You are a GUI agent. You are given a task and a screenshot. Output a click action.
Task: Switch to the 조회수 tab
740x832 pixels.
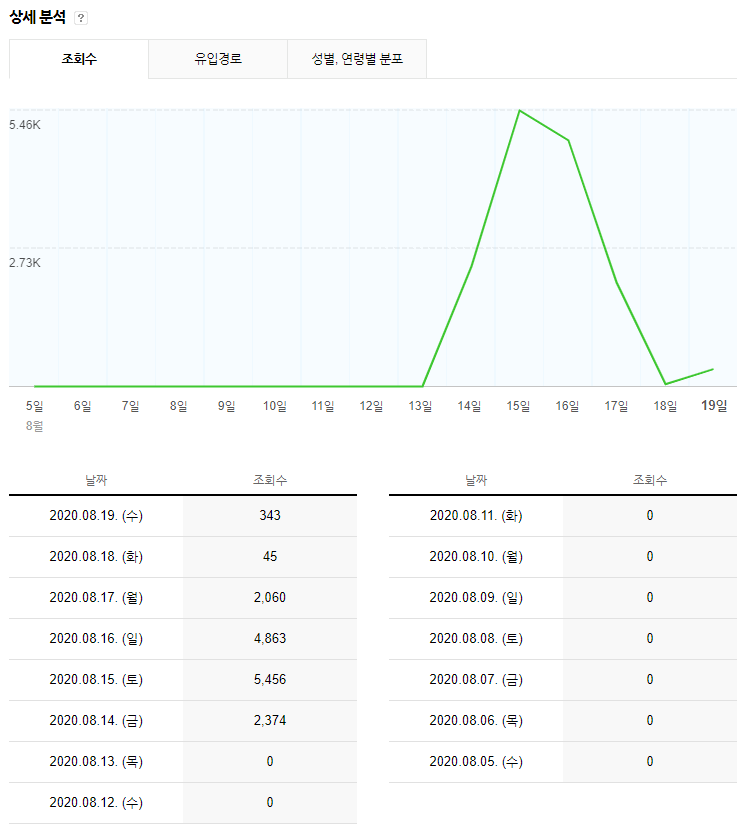tap(79, 59)
